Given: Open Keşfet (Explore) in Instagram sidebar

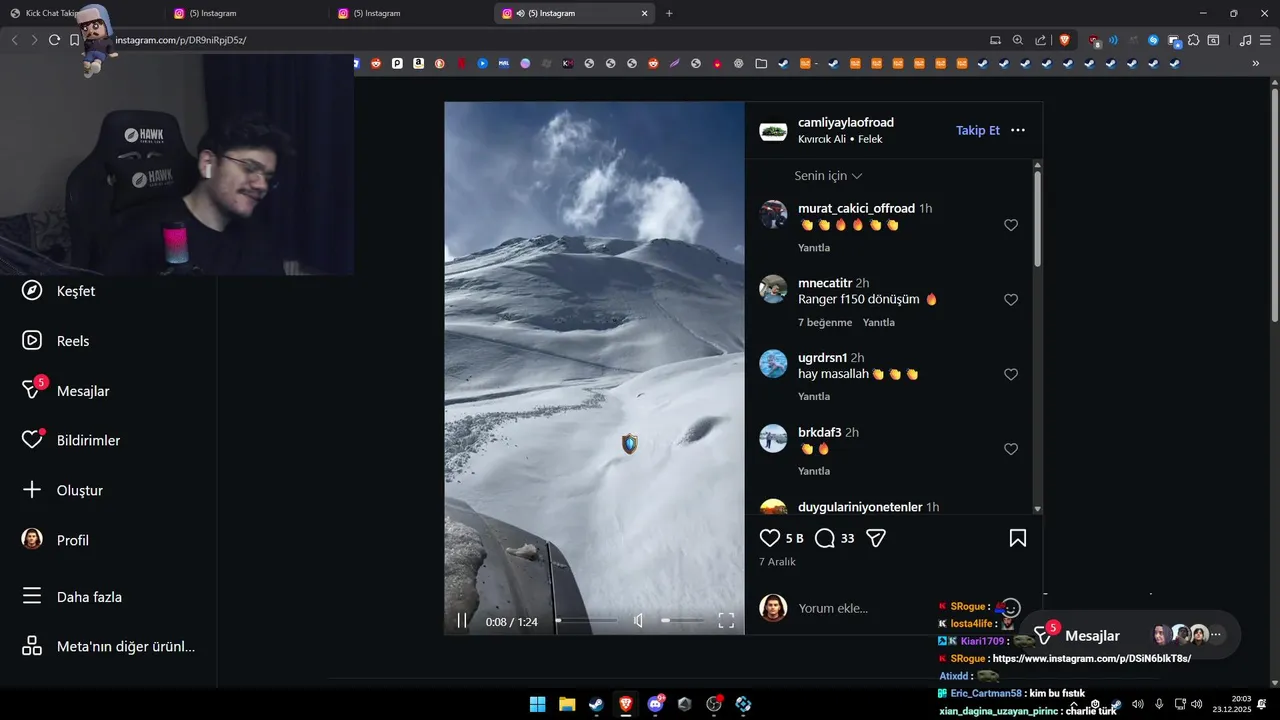Looking at the screenshot, I should pyautogui.click(x=60, y=291).
